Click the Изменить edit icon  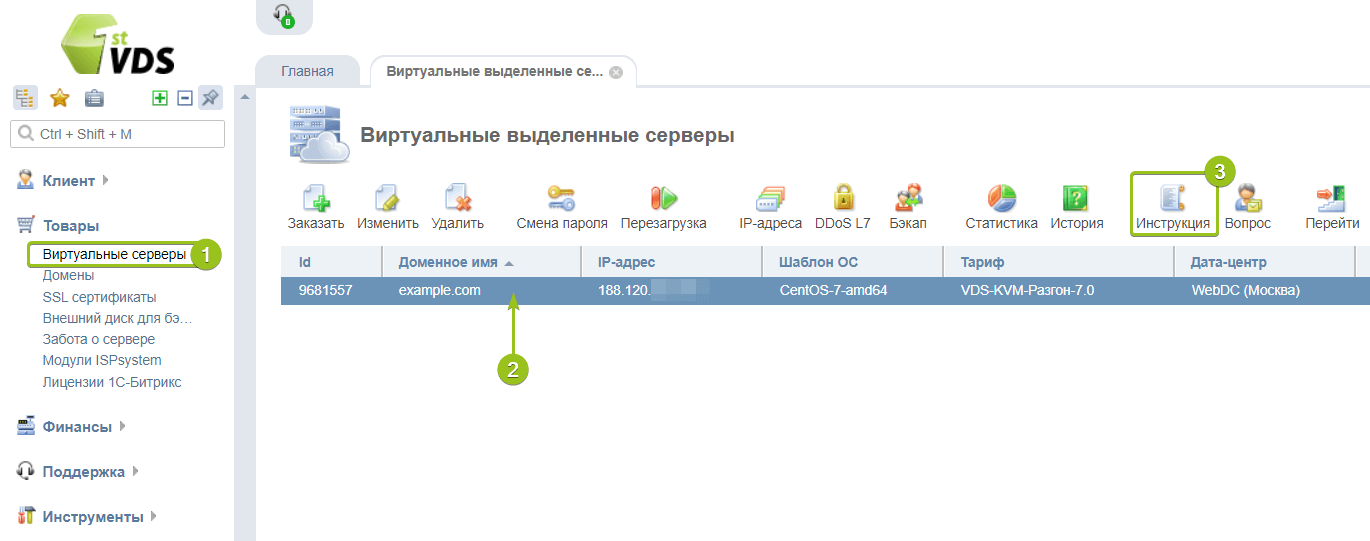[387, 198]
